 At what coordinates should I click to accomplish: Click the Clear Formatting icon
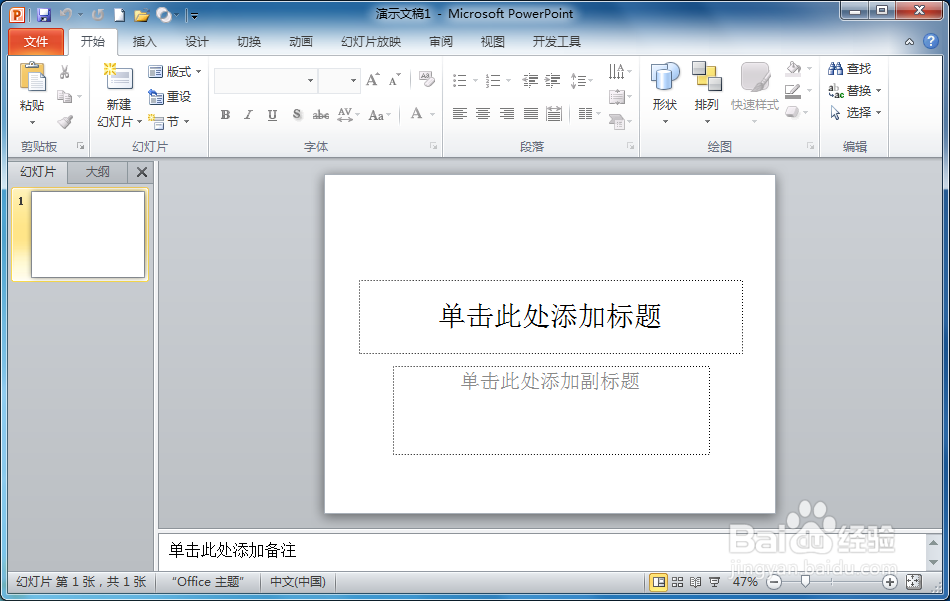click(427, 79)
